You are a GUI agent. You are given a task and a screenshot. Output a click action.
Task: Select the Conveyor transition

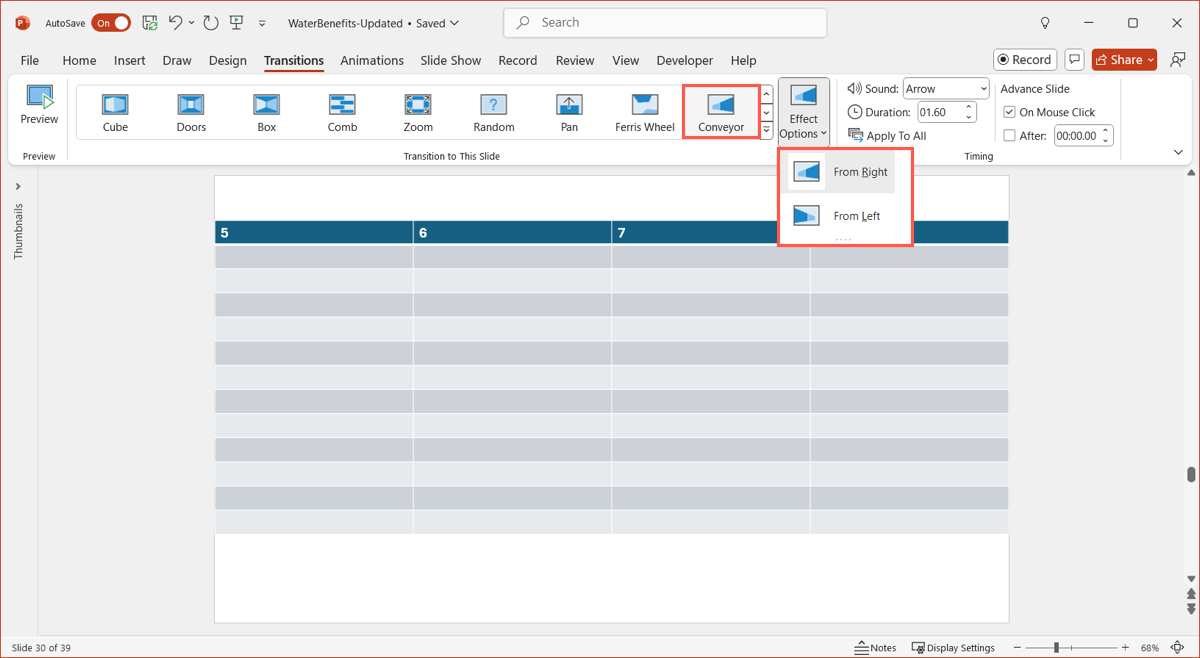tap(721, 112)
